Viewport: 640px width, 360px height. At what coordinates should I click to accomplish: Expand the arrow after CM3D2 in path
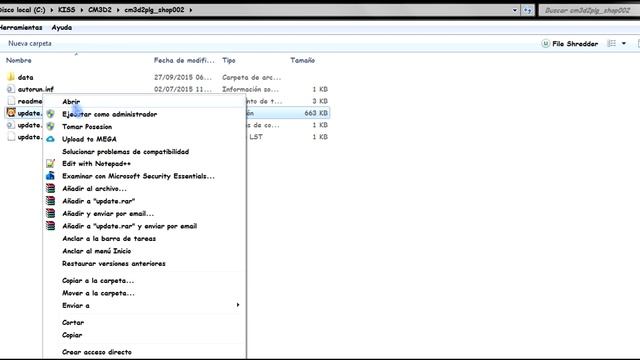pos(118,10)
